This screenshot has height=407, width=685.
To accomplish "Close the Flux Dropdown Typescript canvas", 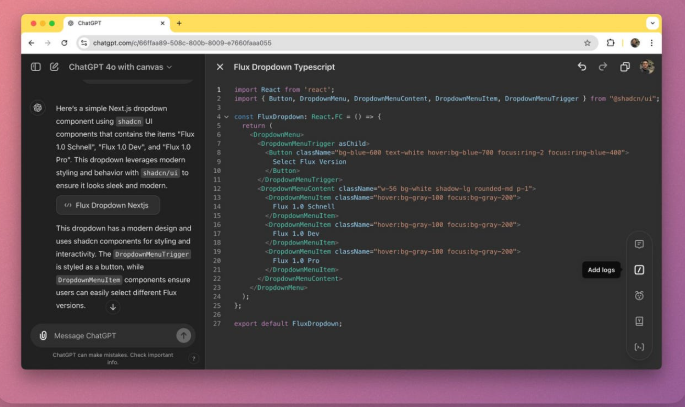I will [220, 67].
